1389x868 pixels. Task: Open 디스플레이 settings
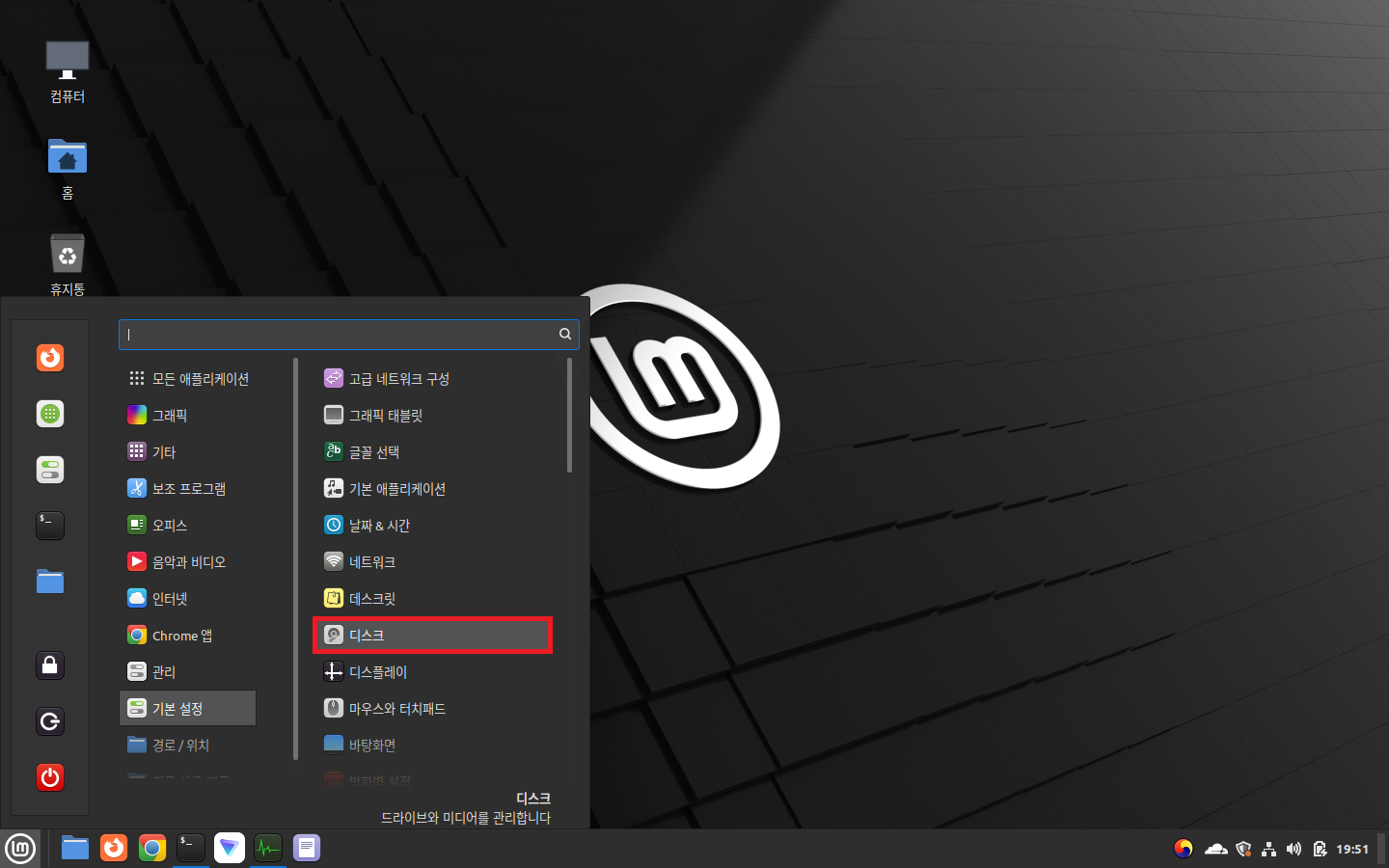433,672
